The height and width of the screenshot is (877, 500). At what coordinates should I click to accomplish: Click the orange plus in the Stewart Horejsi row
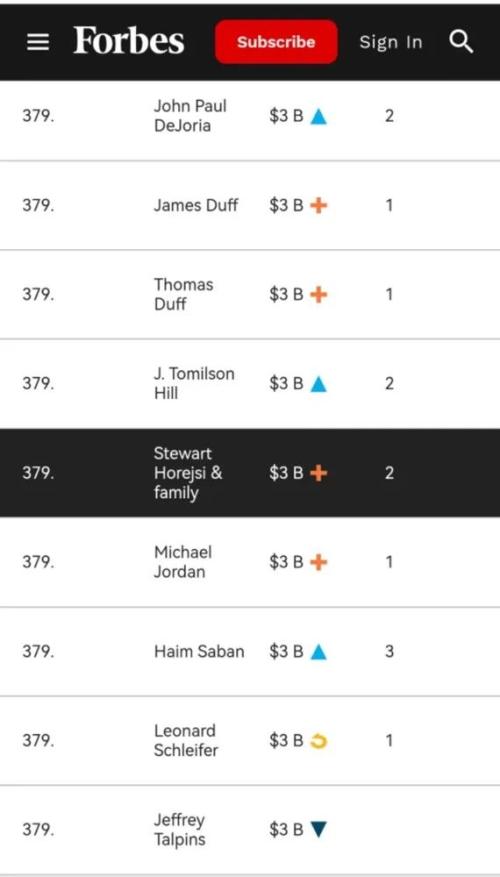[318, 473]
